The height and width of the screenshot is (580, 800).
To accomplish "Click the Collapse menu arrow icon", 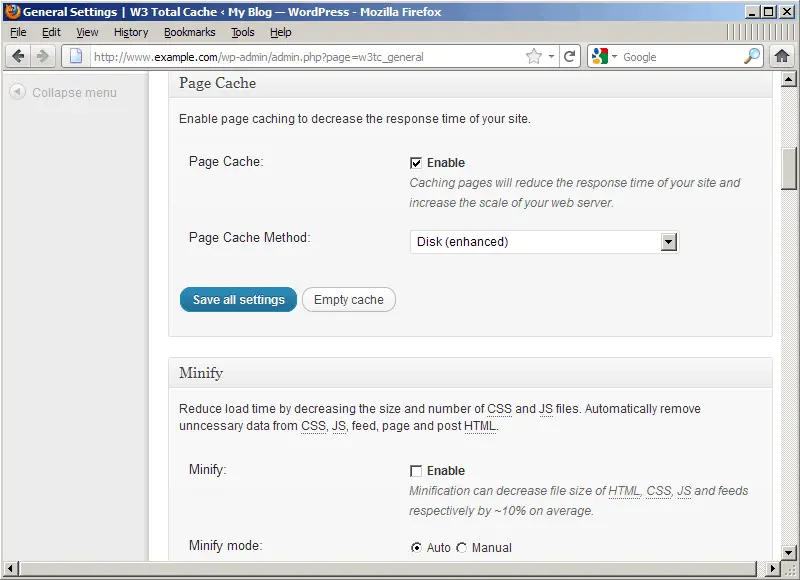I will click(x=17, y=92).
